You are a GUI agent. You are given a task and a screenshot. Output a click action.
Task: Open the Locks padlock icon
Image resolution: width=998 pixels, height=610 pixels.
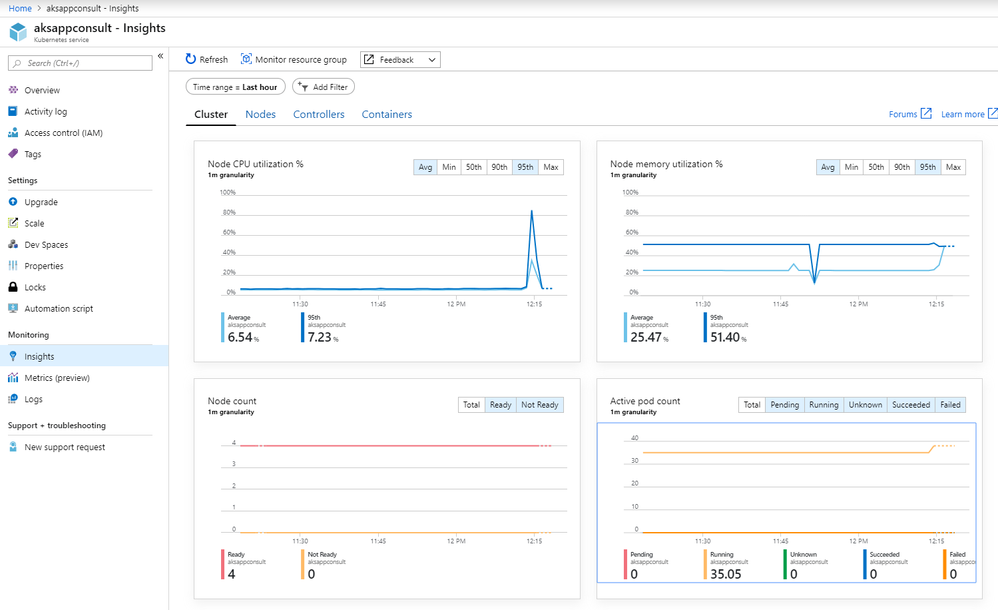pos(13,287)
